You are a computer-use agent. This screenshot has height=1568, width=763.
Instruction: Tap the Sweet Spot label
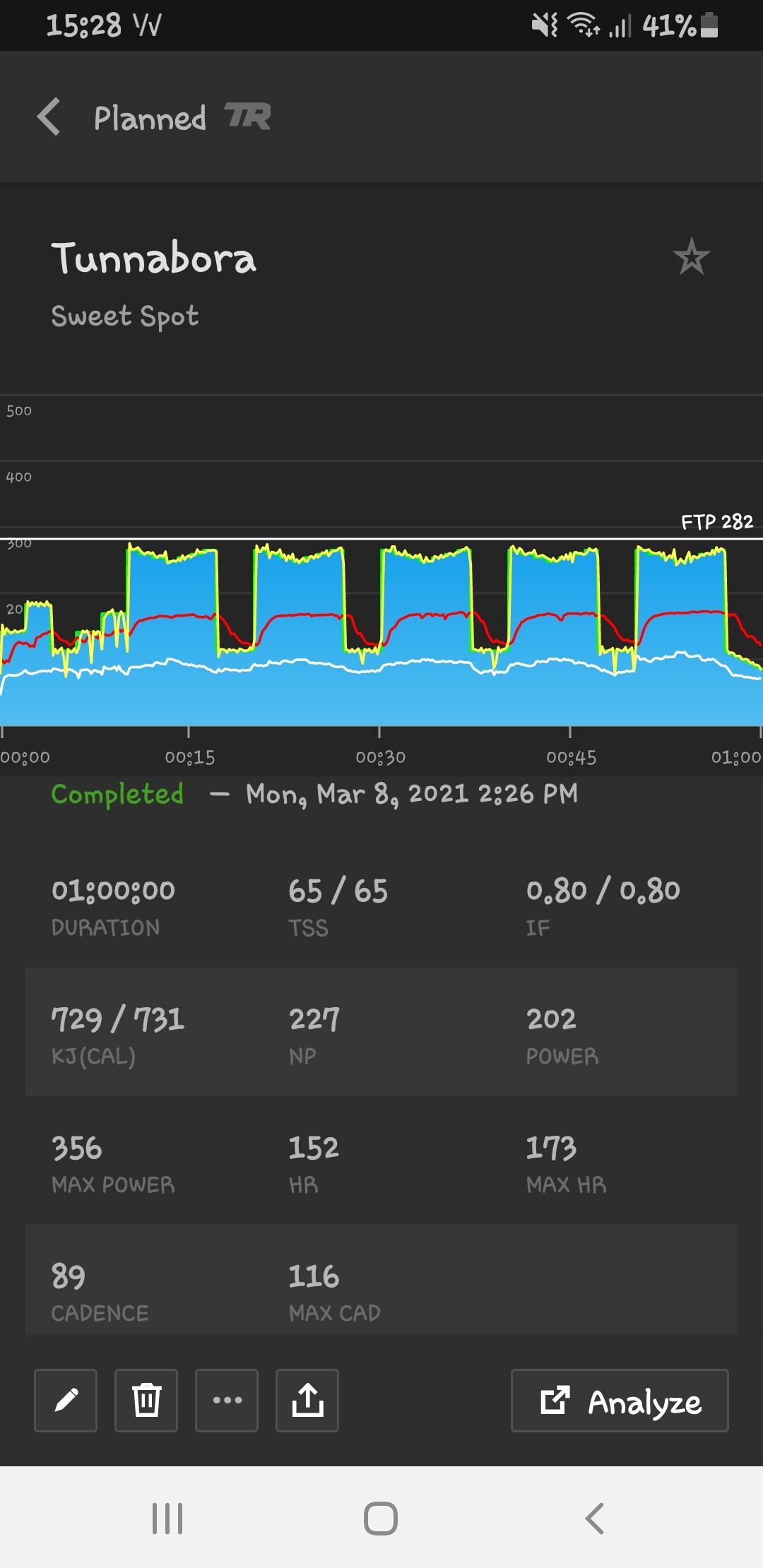pos(125,316)
